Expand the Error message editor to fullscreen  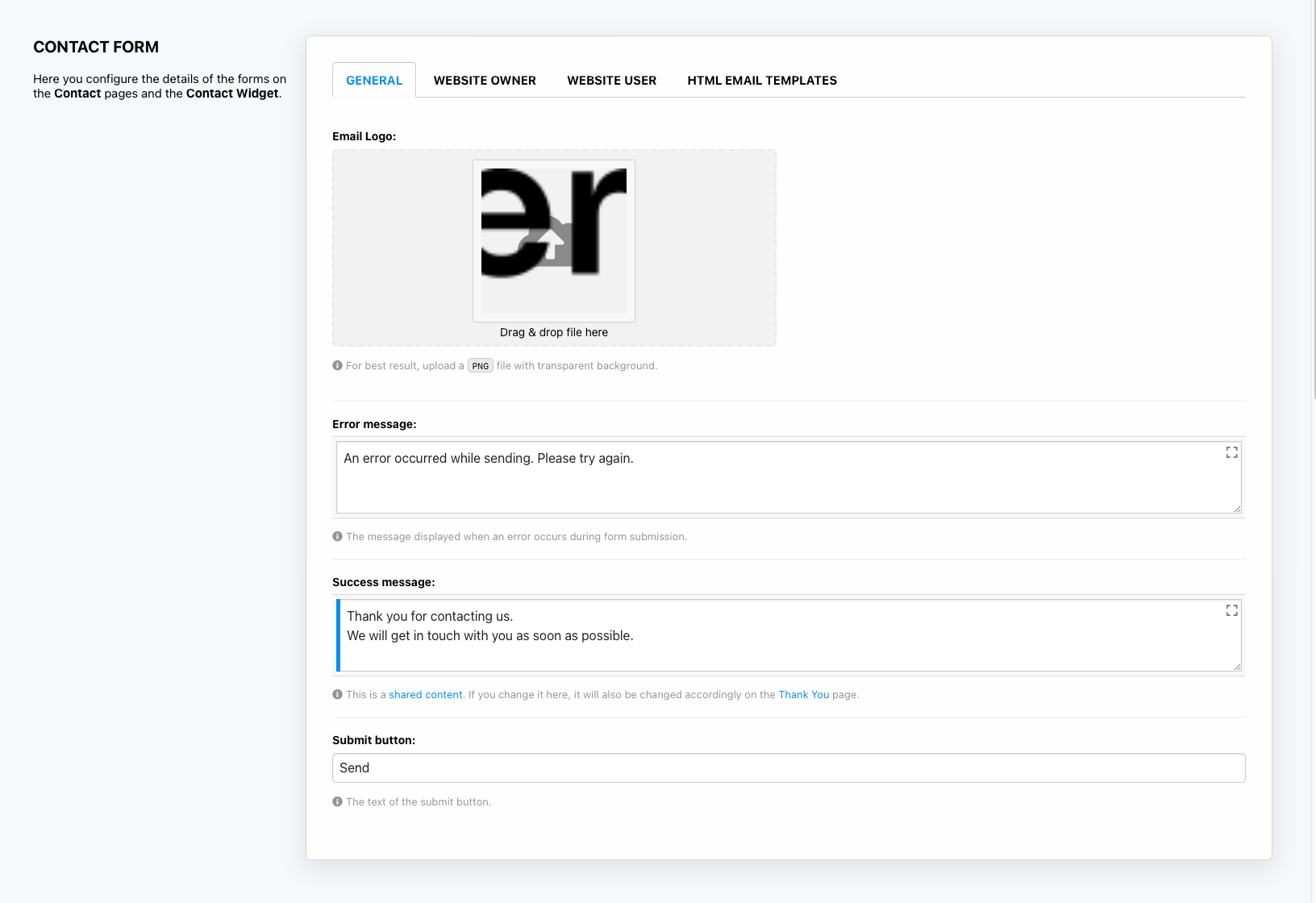pos(1231,452)
